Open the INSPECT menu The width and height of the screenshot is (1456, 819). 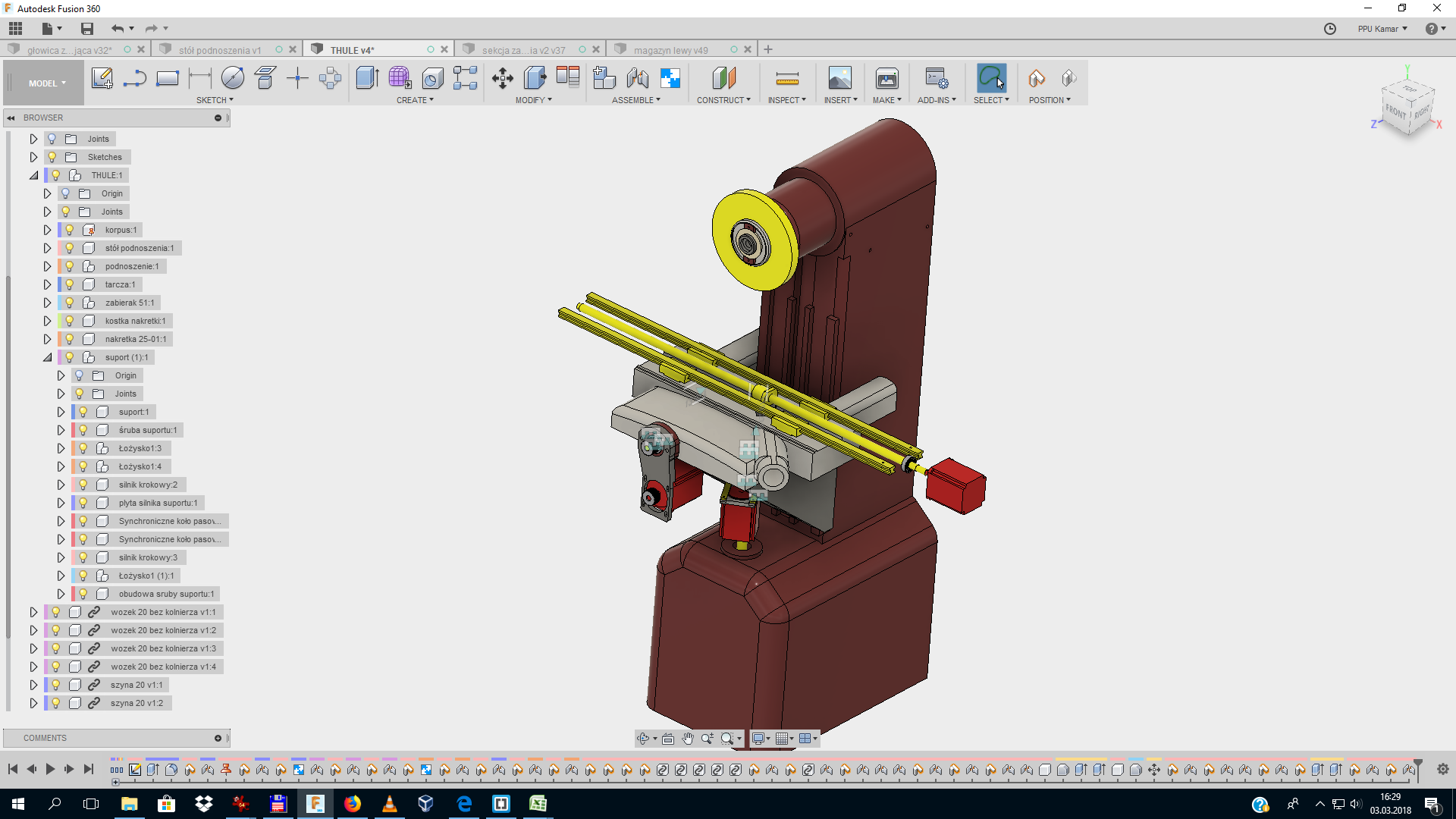[x=786, y=100]
